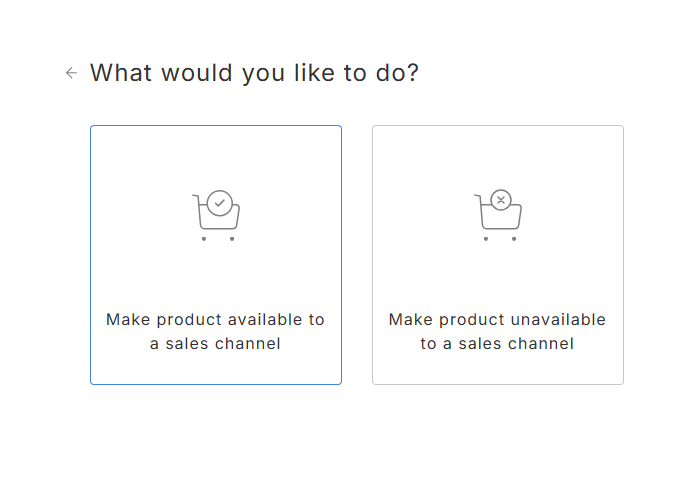
Task: Click the 'What would you like to do?' heading
Action: (x=255, y=73)
